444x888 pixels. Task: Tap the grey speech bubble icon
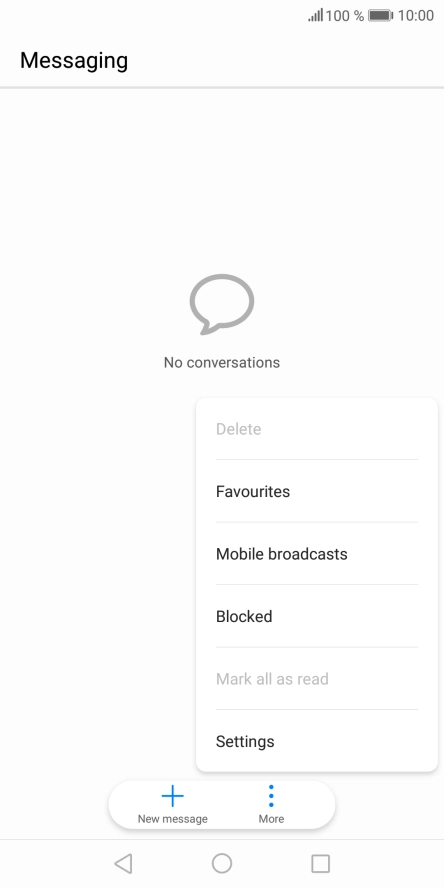coord(221,304)
